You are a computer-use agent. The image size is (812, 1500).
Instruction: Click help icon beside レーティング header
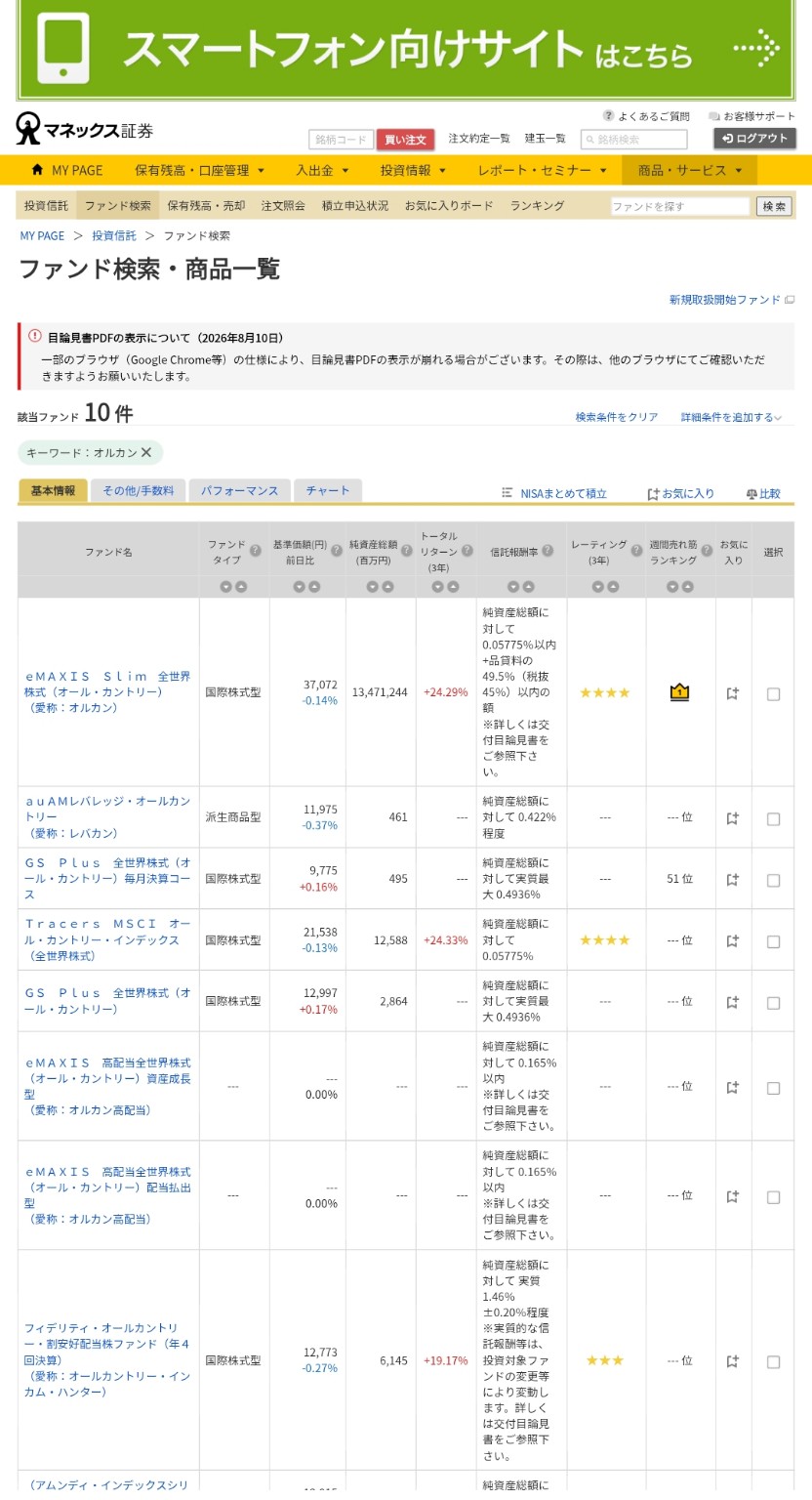point(634,551)
